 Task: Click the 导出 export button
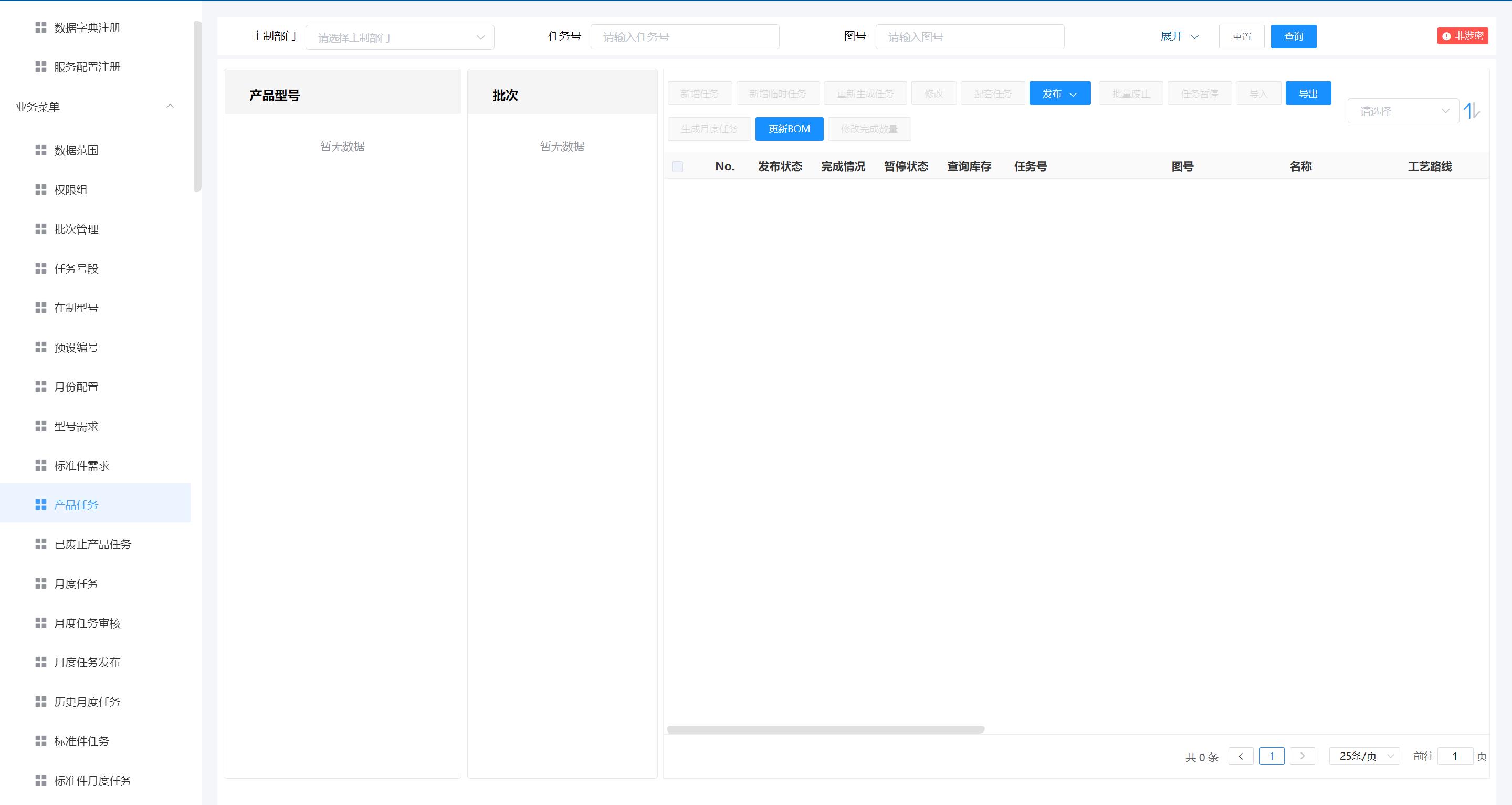point(1308,93)
